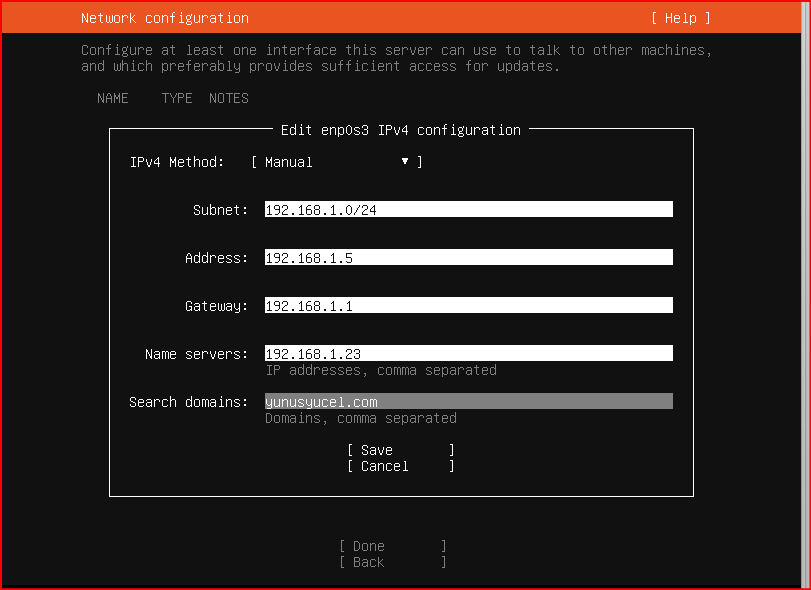811x590 pixels.
Task: Select the Done button below dialog
Action: click(x=393, y=546)
